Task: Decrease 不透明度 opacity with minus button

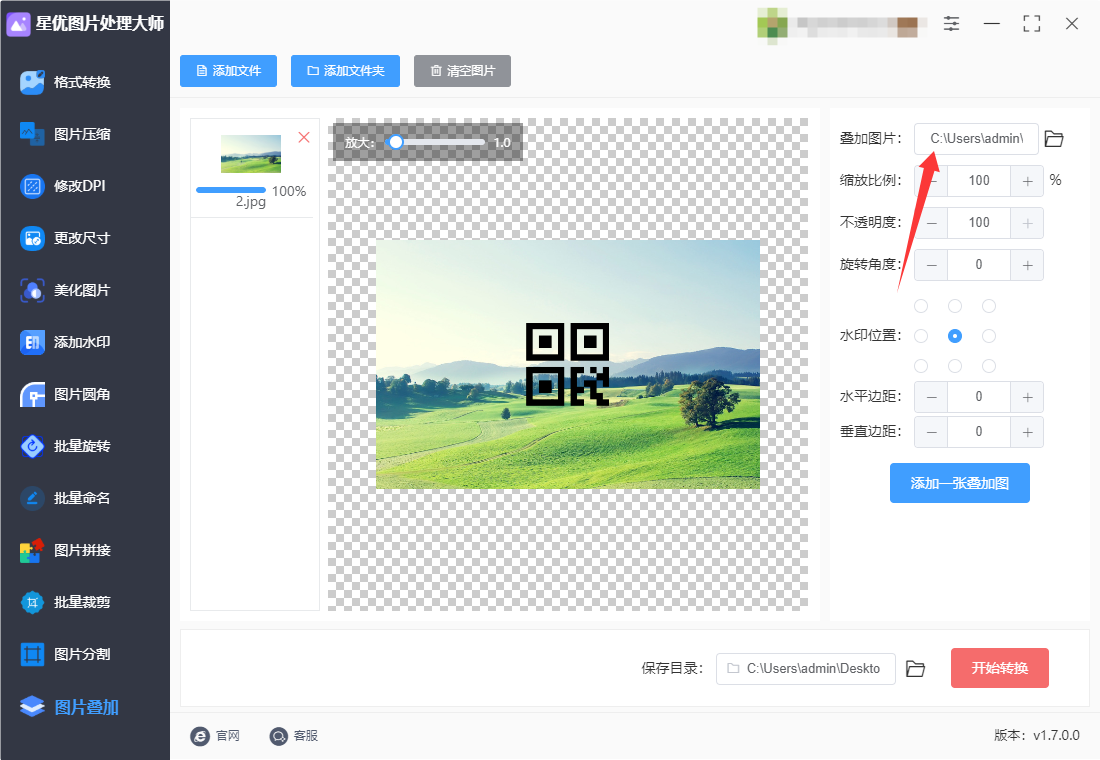Action: [931, 223]
